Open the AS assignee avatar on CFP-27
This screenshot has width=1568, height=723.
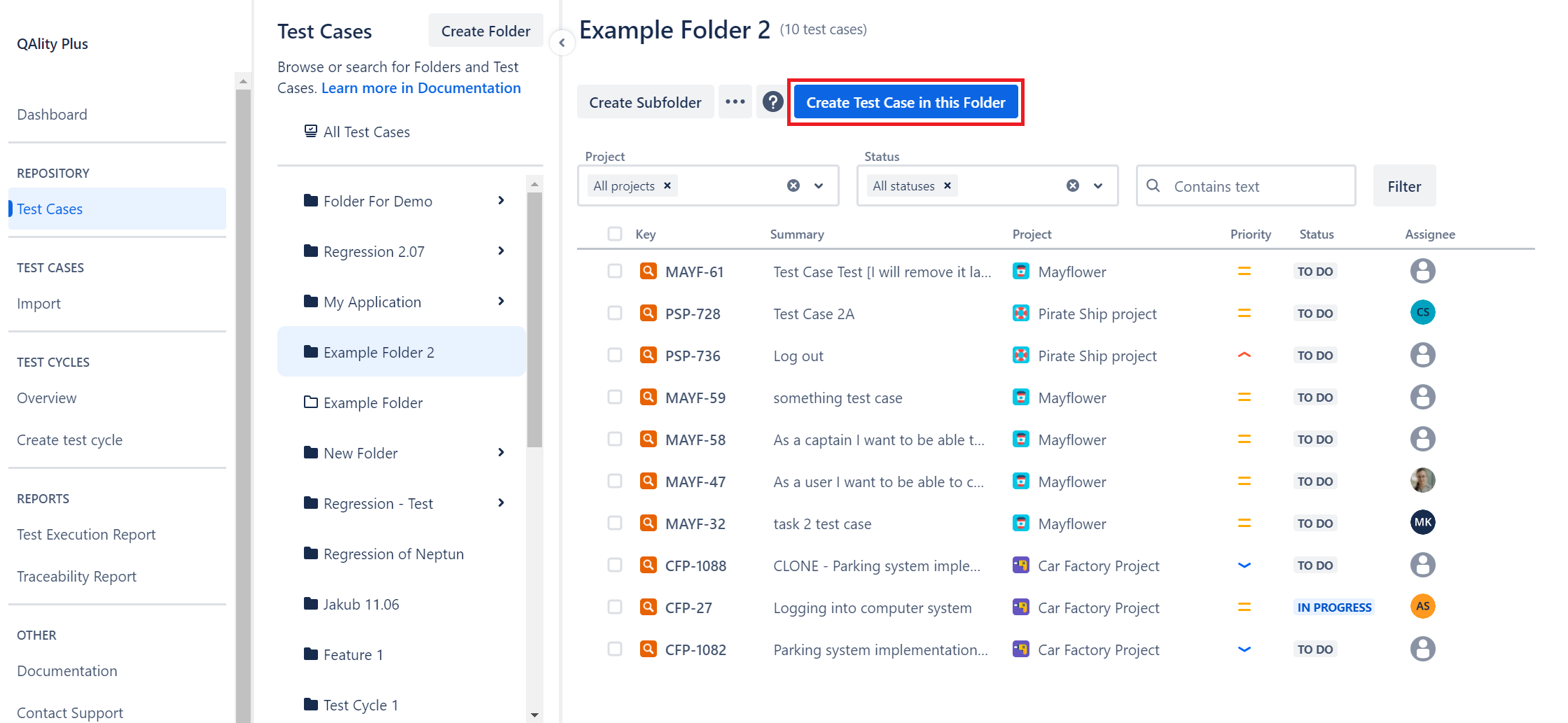[x=1422, y=606]
